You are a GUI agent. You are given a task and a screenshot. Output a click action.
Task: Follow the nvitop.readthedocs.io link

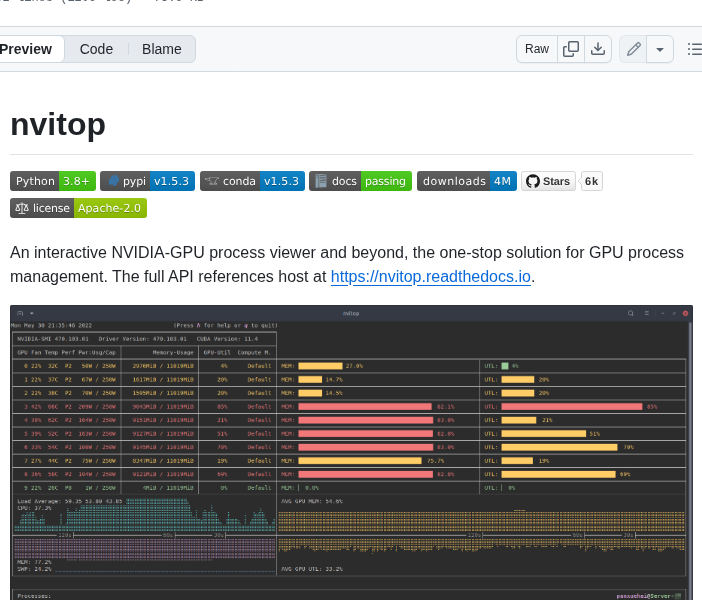click(x=431, y=276)
